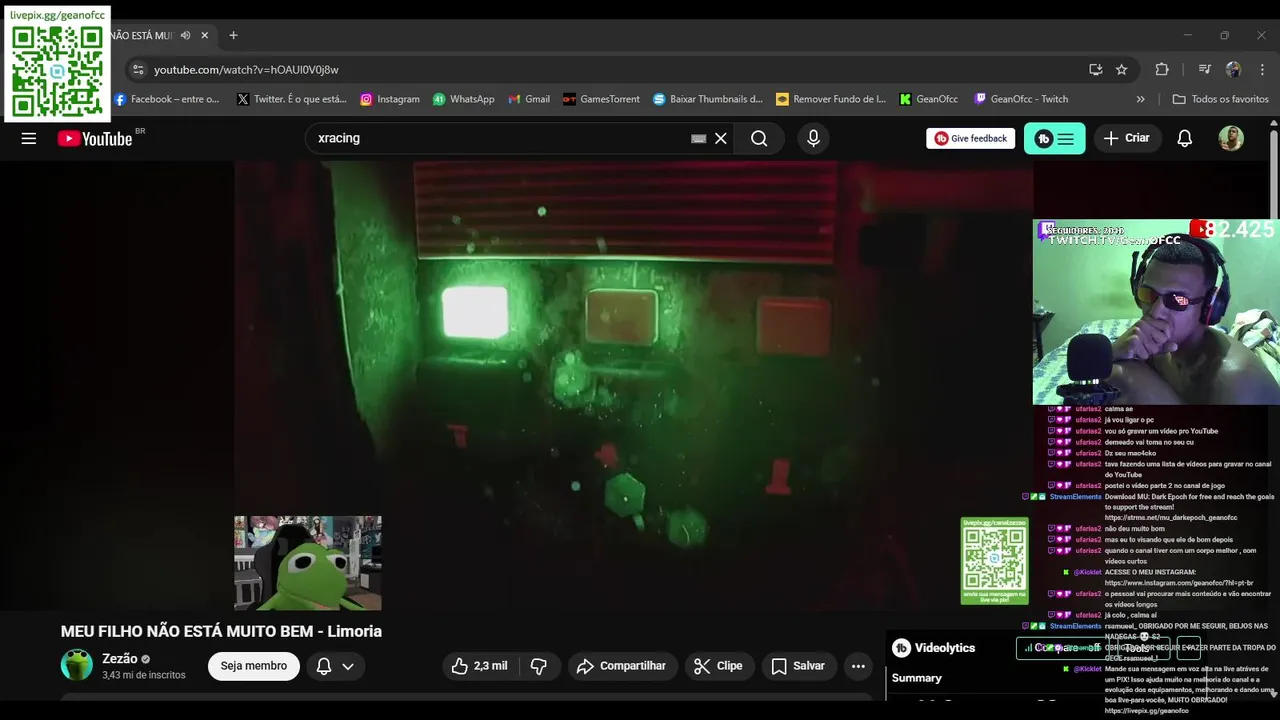Open the video more actions ellipsis
This screenshot has height=720, width=1280.
pos(858,666)
